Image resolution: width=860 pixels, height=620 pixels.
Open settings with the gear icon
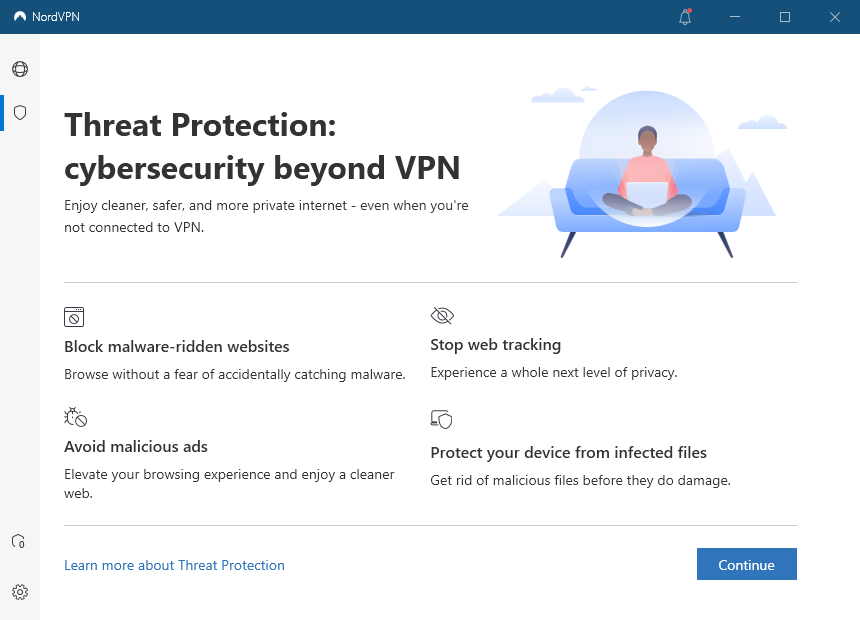(x=19, y=592)
